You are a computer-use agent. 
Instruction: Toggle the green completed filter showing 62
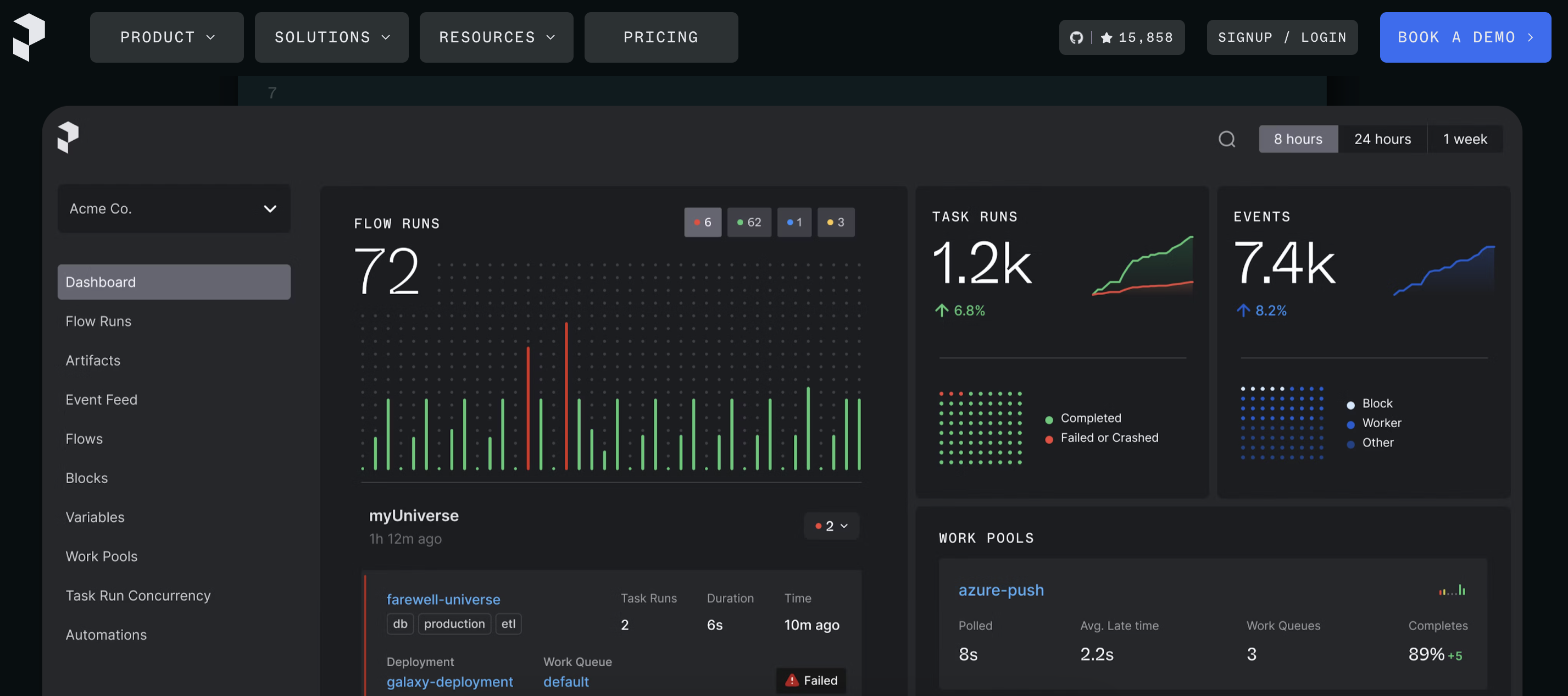tap(749, 222)
